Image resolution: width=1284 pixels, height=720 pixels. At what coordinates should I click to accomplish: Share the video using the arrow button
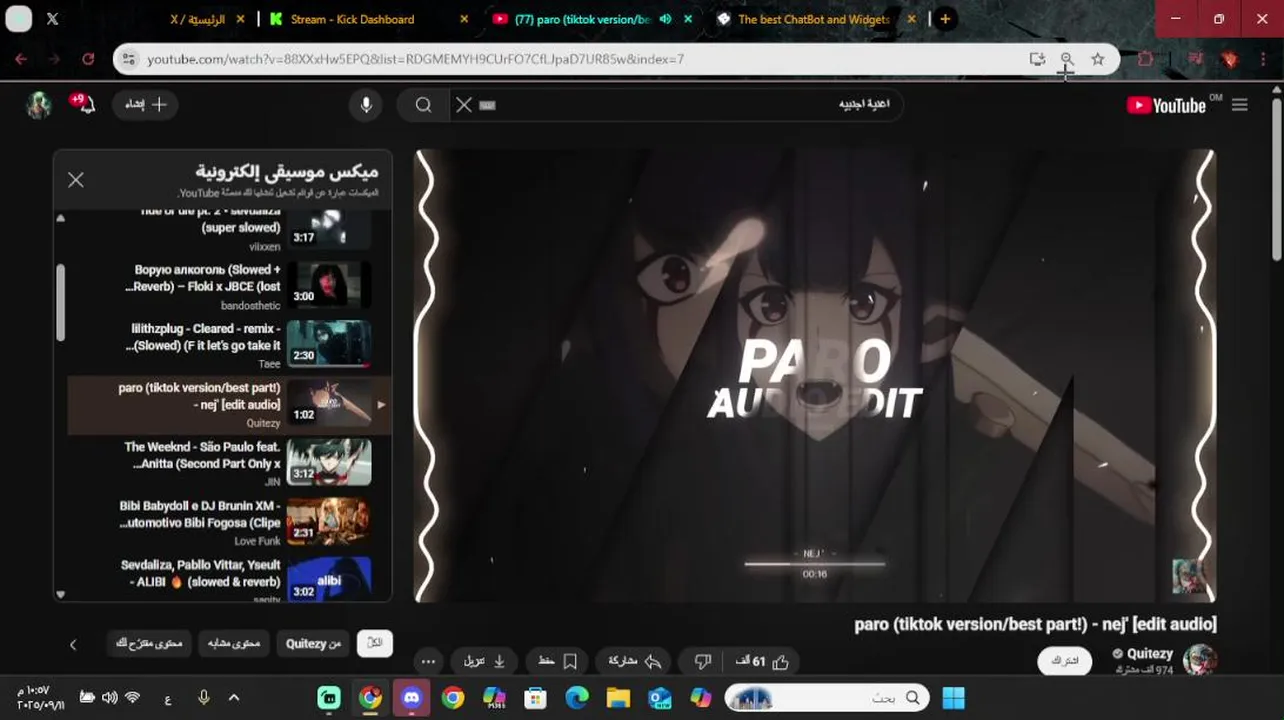pos(636,661)
